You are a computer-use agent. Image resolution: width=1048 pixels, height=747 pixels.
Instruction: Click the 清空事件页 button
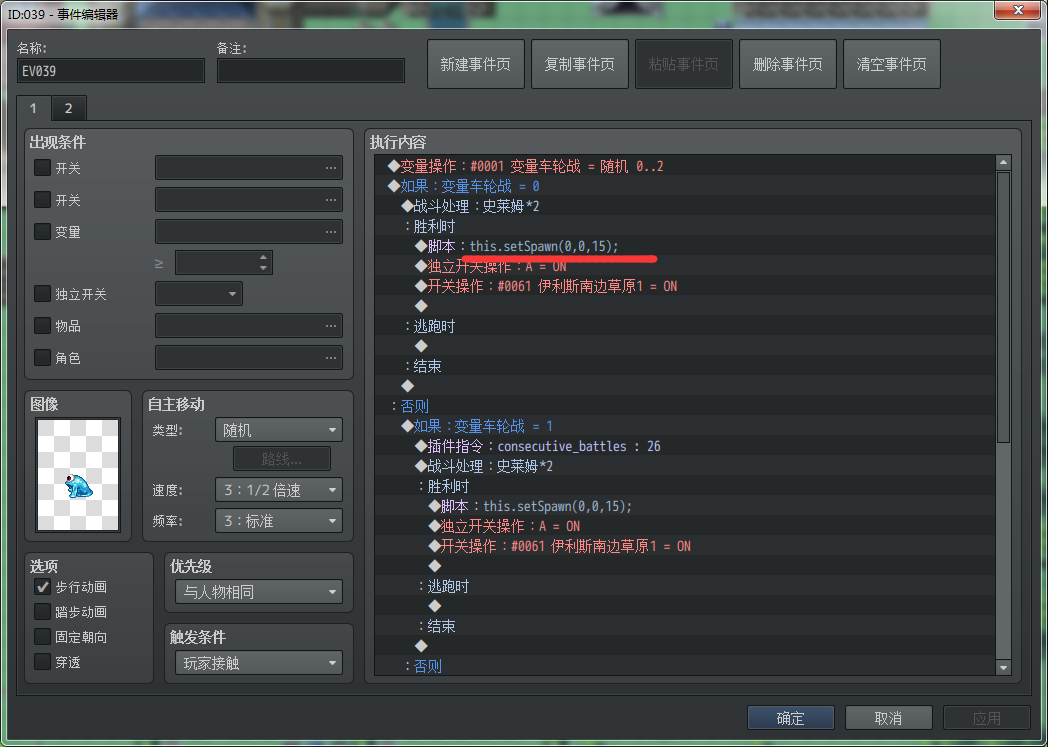point(892,64)
